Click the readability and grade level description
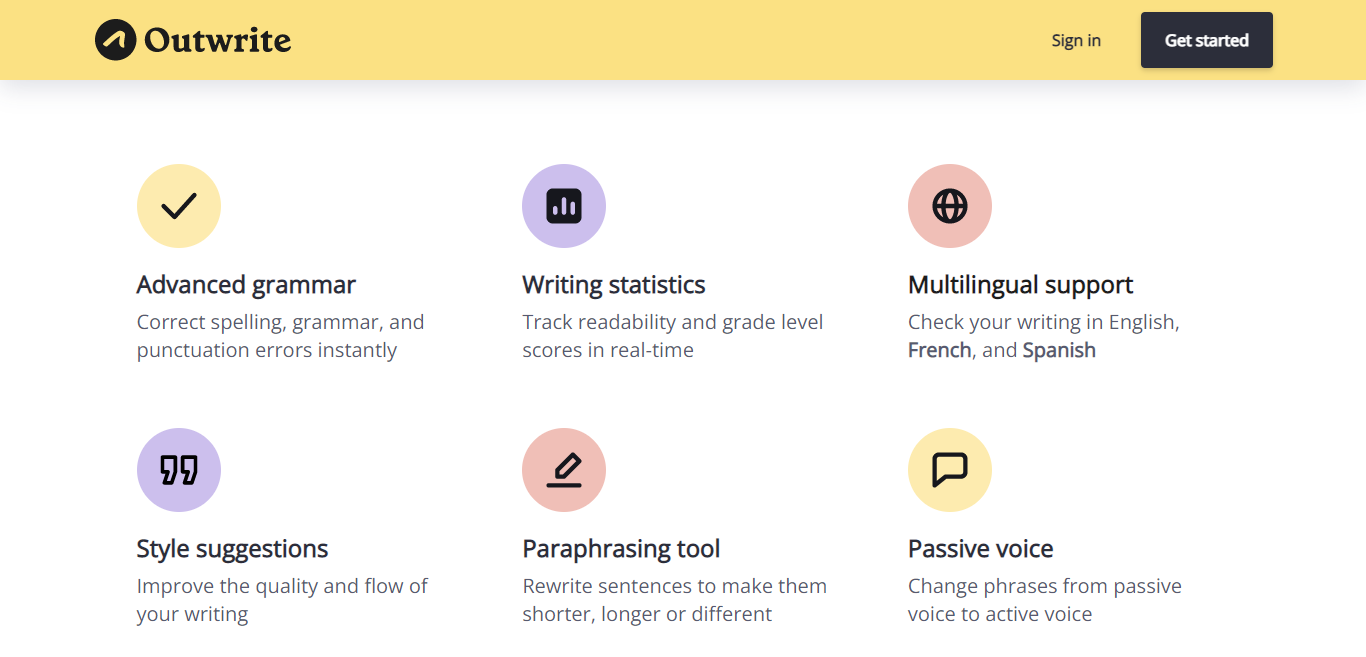 click(672, 336)
